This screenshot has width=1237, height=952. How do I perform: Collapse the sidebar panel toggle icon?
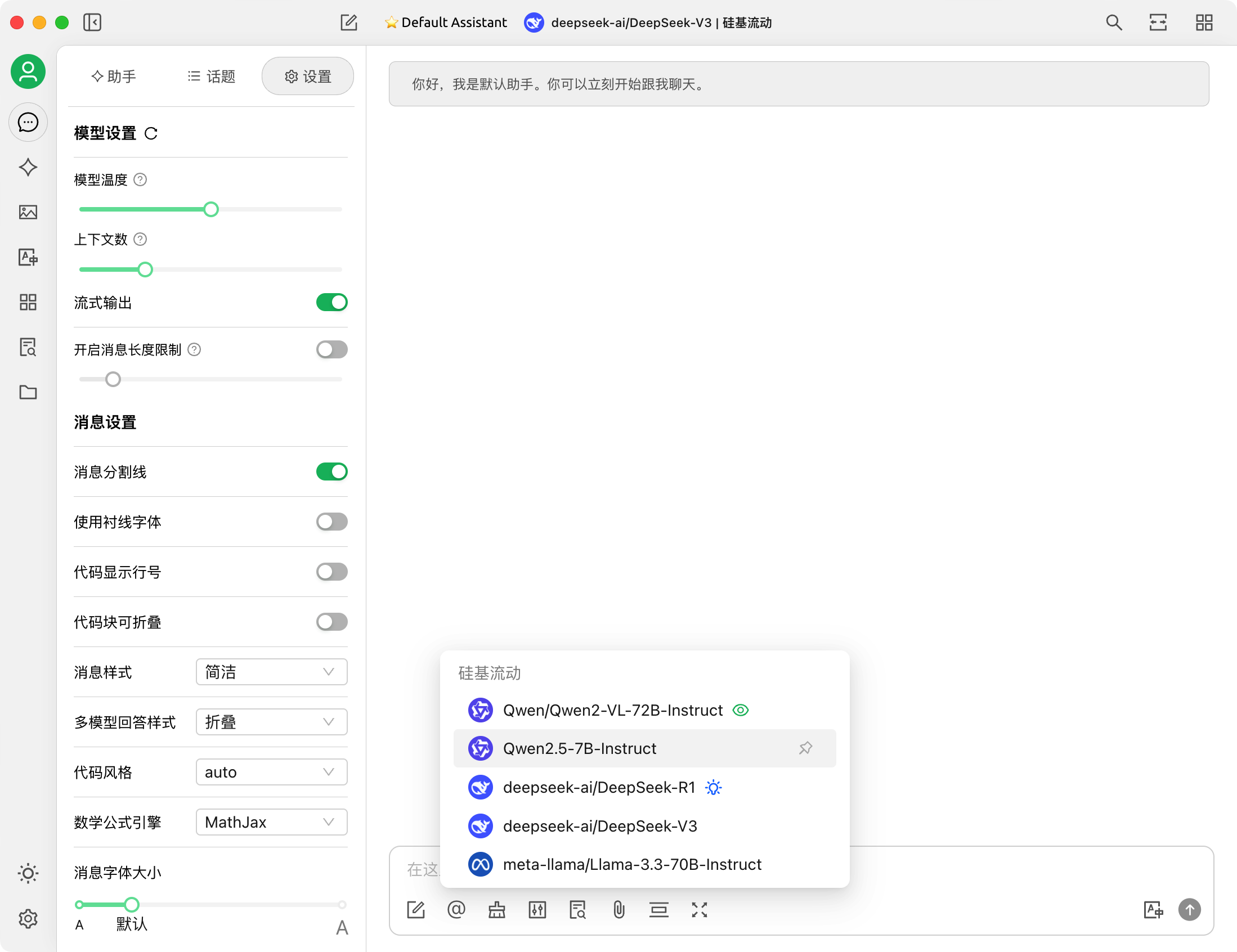[x=92, y=23]
